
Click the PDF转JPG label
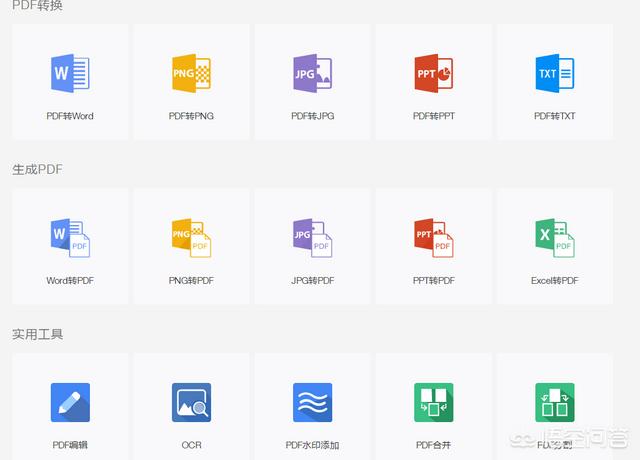[313, 116]
